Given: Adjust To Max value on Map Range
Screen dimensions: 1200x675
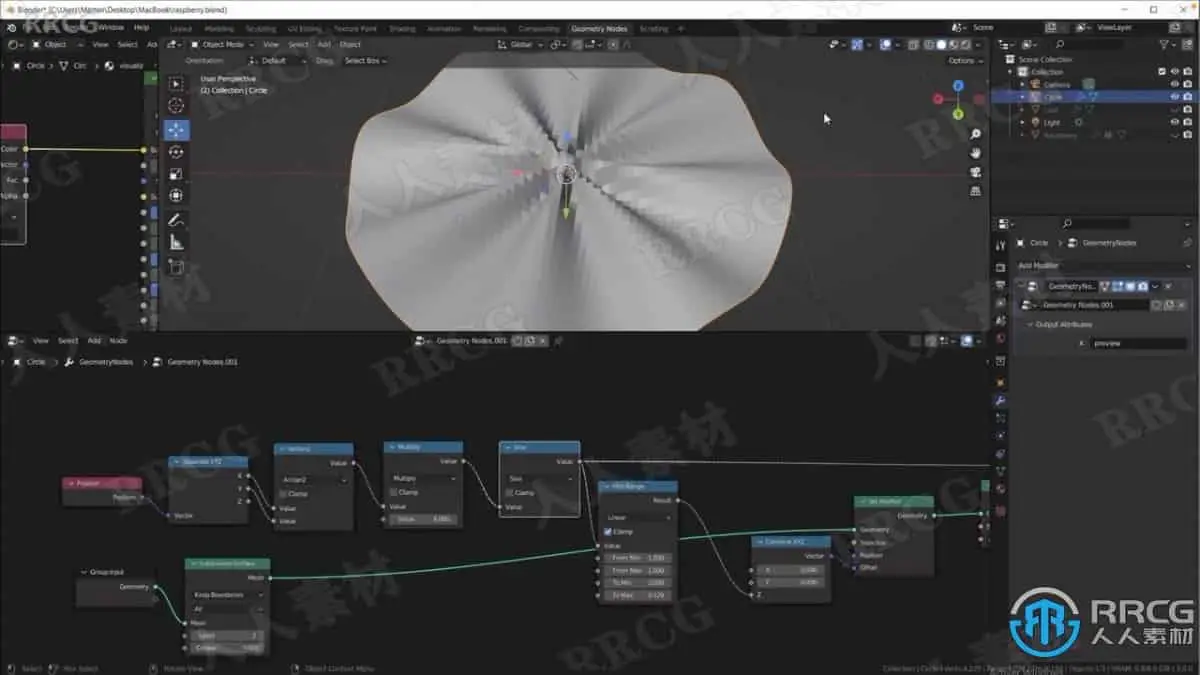Looking at the screenshot, I should click(639, 595).
